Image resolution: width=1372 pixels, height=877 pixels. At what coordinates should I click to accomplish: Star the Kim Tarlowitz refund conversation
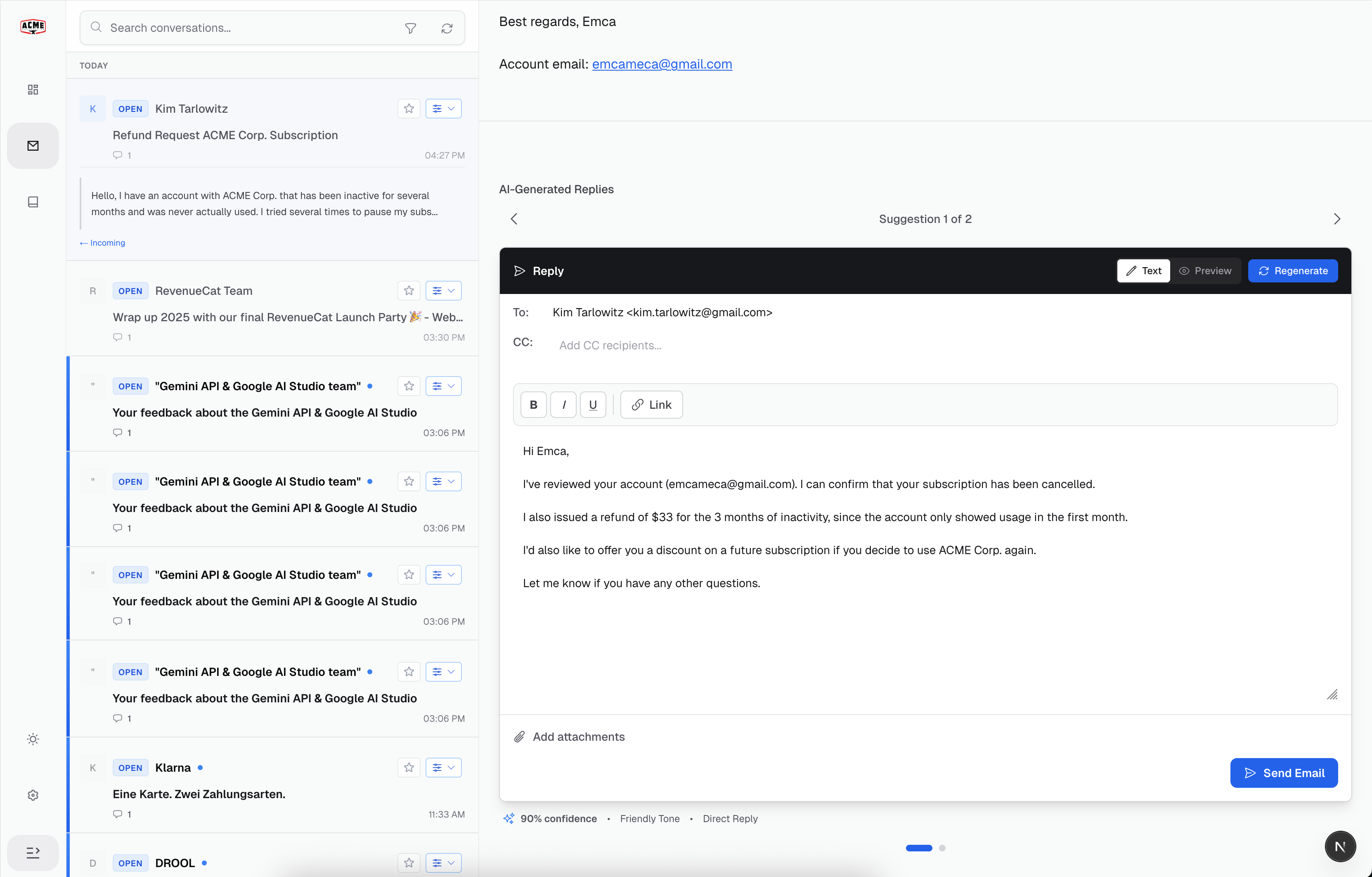click(409, 108)
